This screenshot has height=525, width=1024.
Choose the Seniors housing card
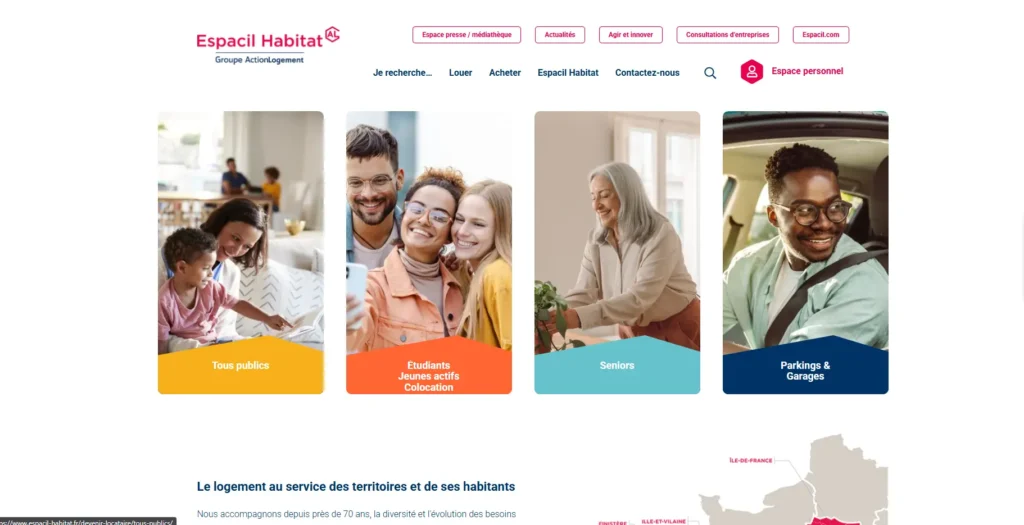617,253
